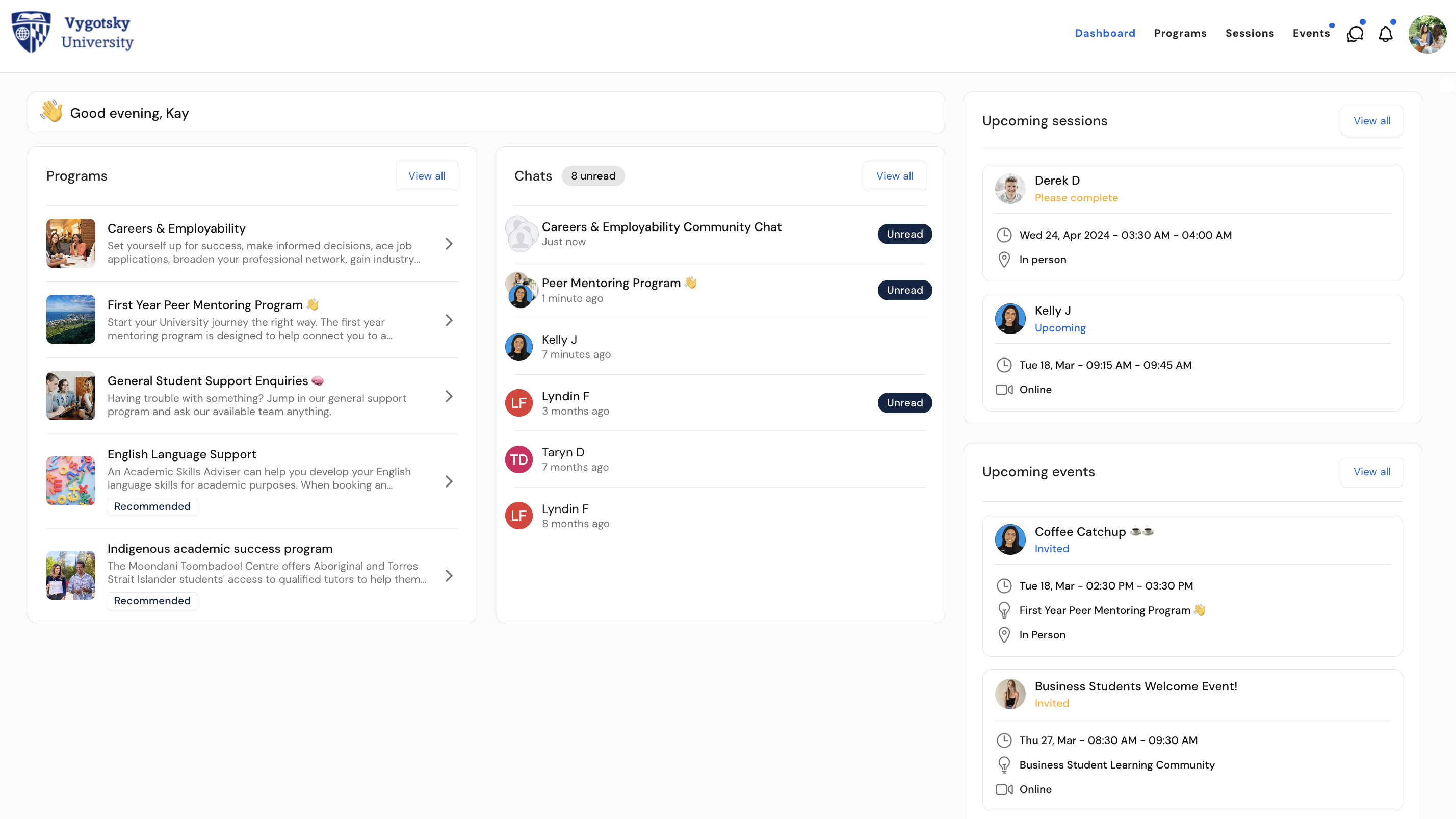The width and height of the screenshot is (1456, 819).
Task: Click the lightbulb icon beside First Year Peer Mentoring
Action: tap(1004, 610)
